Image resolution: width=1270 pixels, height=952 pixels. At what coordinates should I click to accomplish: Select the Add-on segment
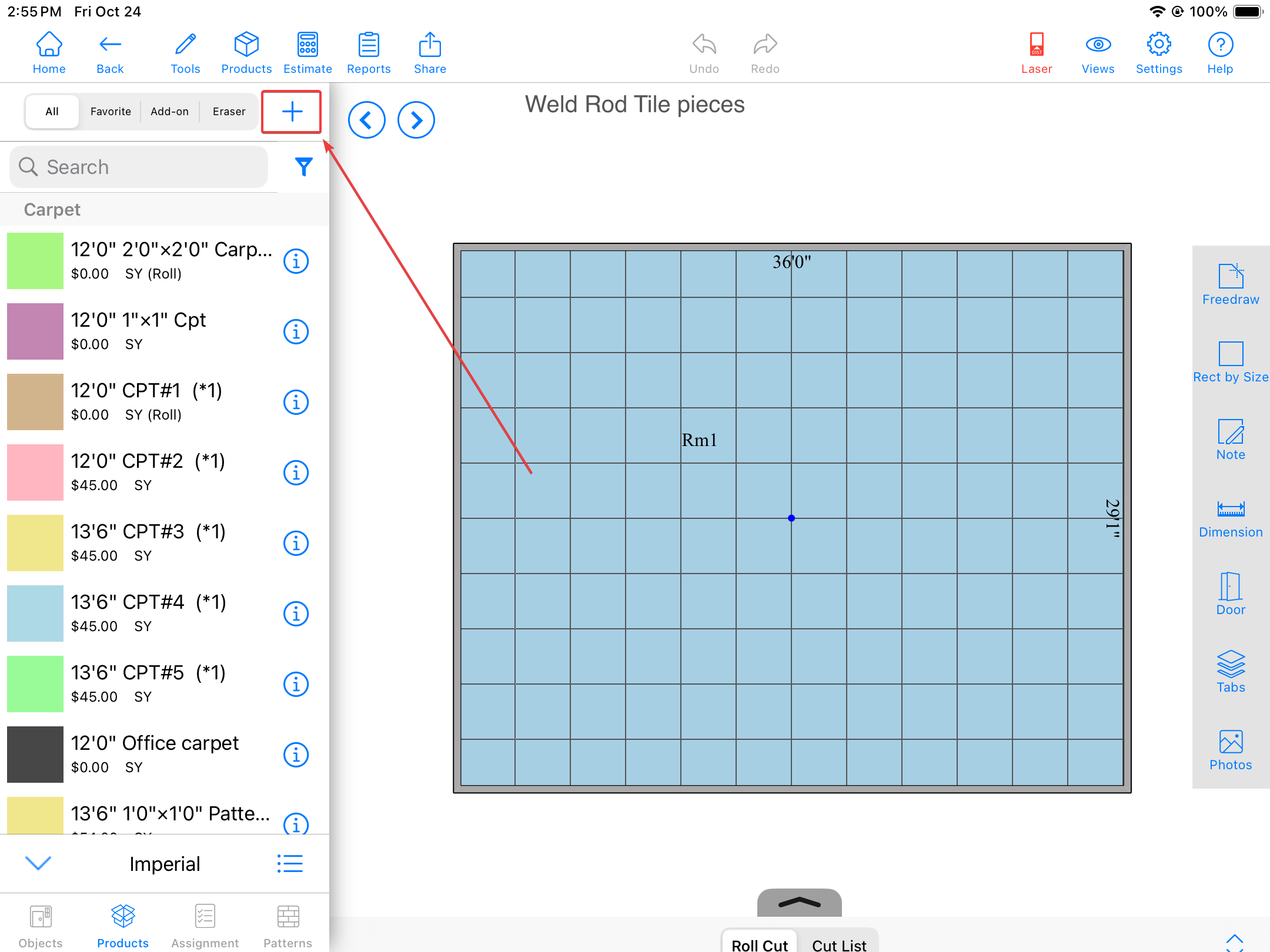point(169,112)
